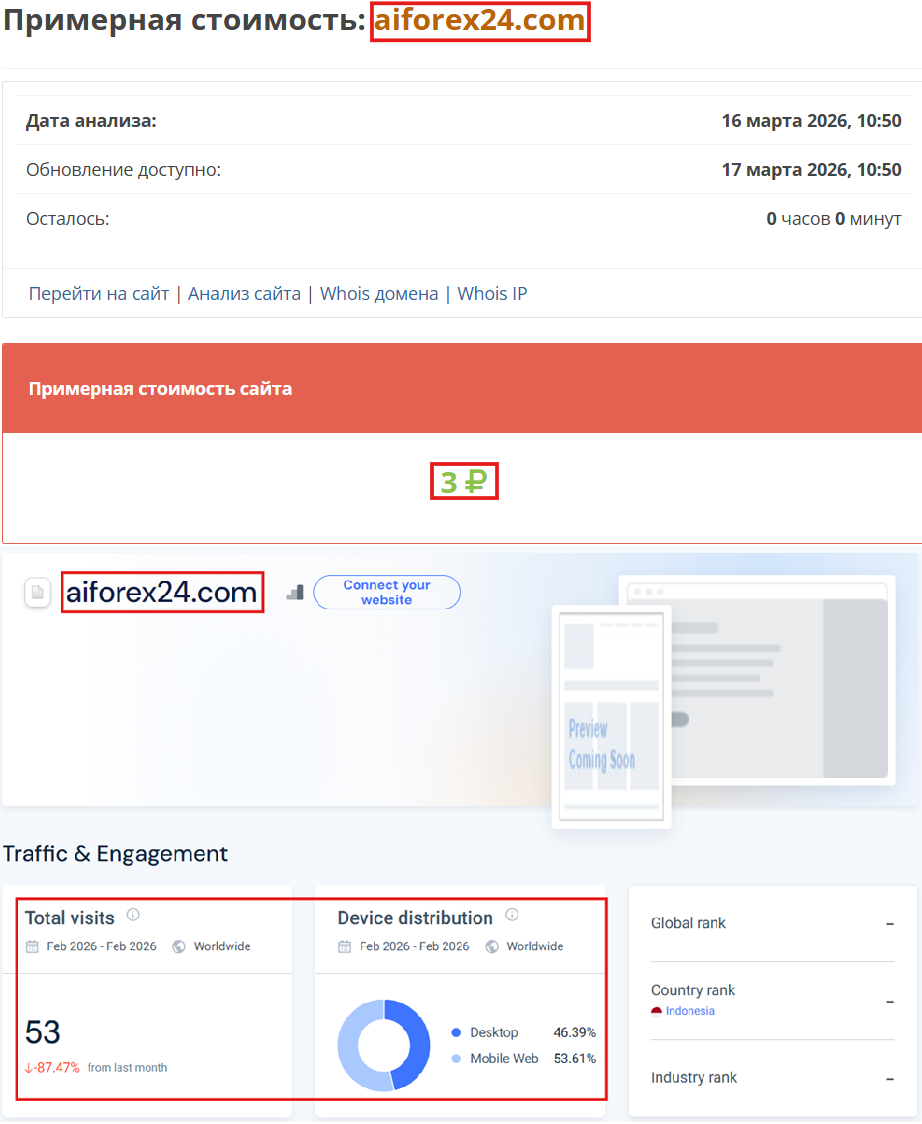Select the calendar icon under Total visits

coord(31,946)
